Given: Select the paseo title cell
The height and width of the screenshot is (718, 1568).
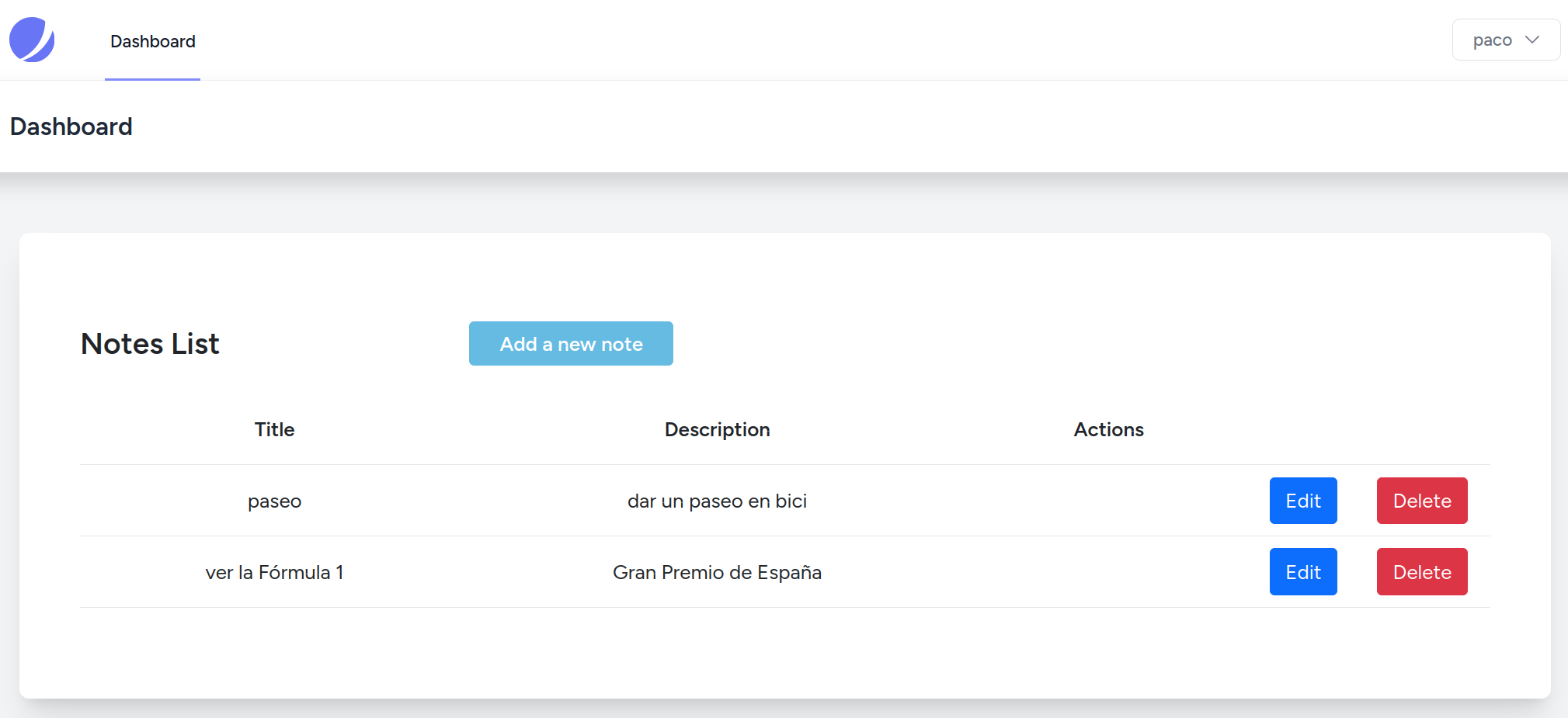Looking at the screenshot, I should [274, 501].
